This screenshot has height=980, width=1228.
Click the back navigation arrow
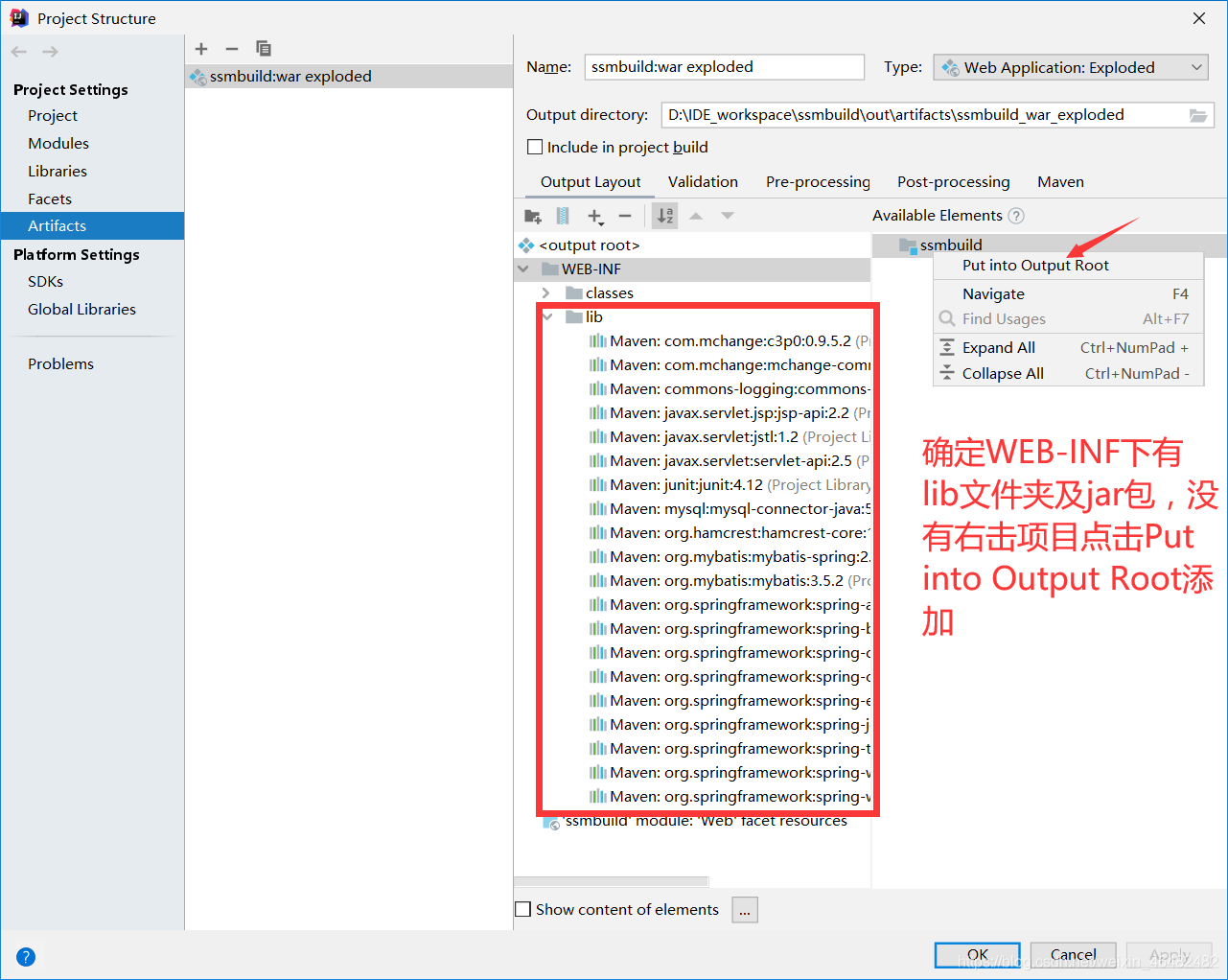19,52
